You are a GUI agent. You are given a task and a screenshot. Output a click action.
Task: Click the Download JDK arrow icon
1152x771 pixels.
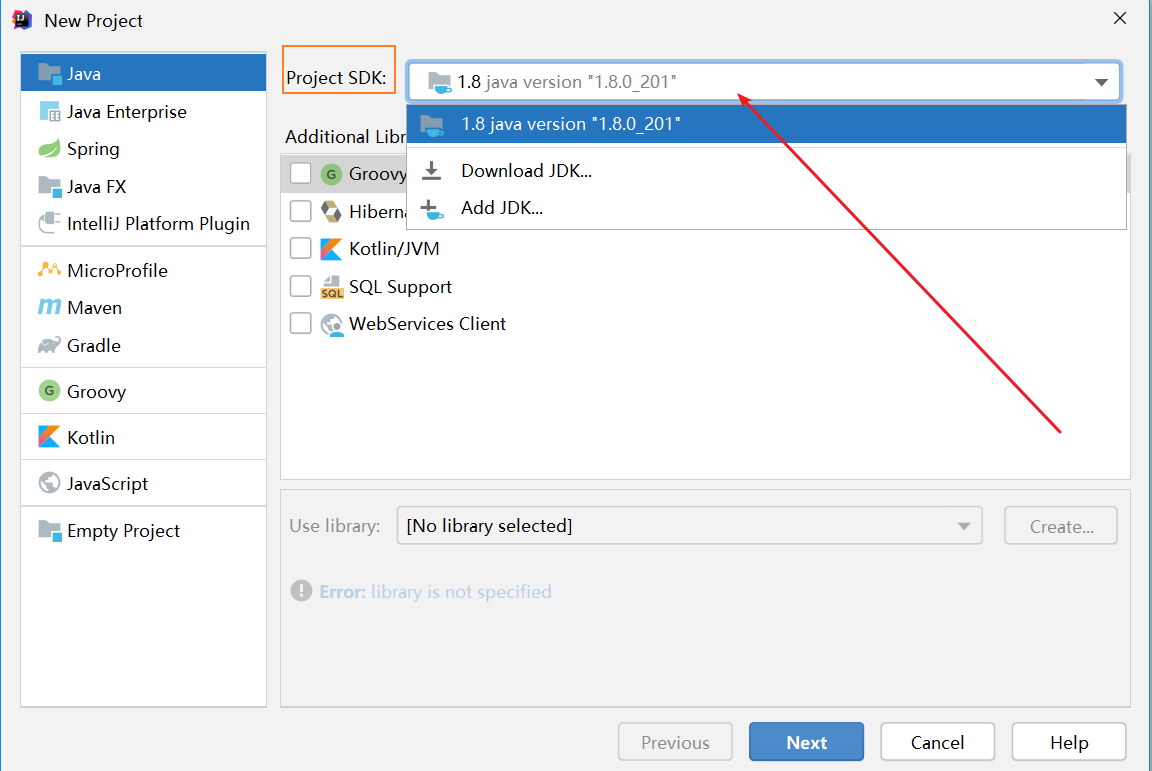[x=432, y=171]
